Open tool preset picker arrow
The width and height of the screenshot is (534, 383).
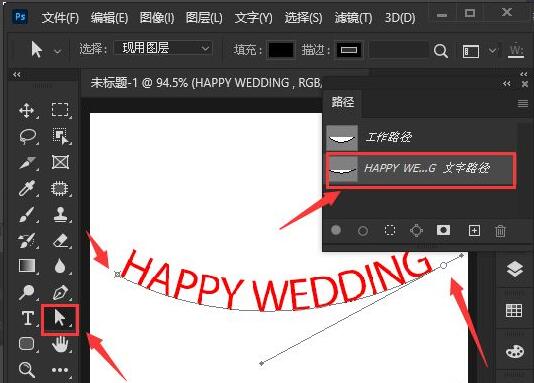click(58, 51)
